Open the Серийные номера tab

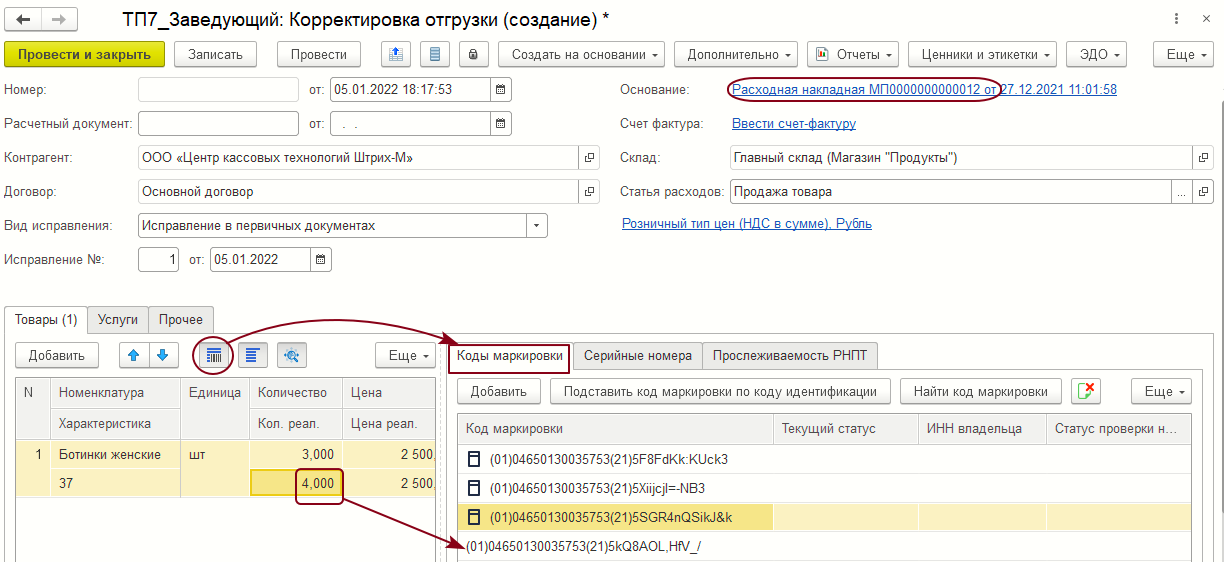tap(637, 355)
